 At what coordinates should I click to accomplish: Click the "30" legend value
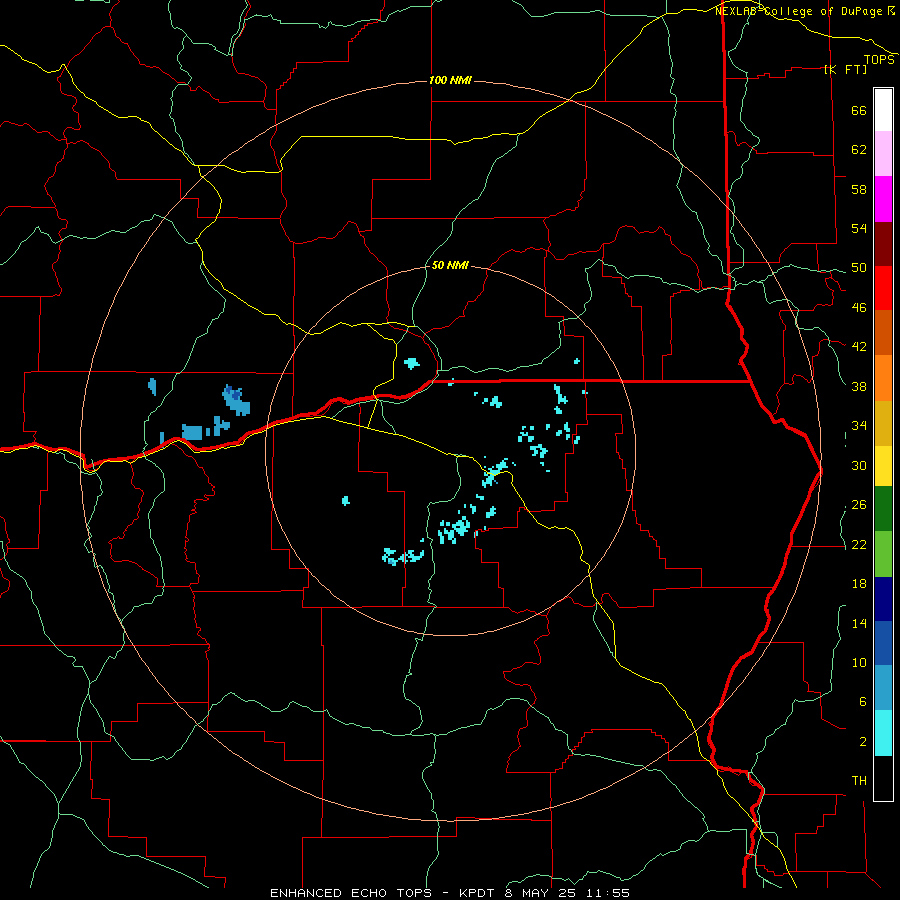(859, 465)
